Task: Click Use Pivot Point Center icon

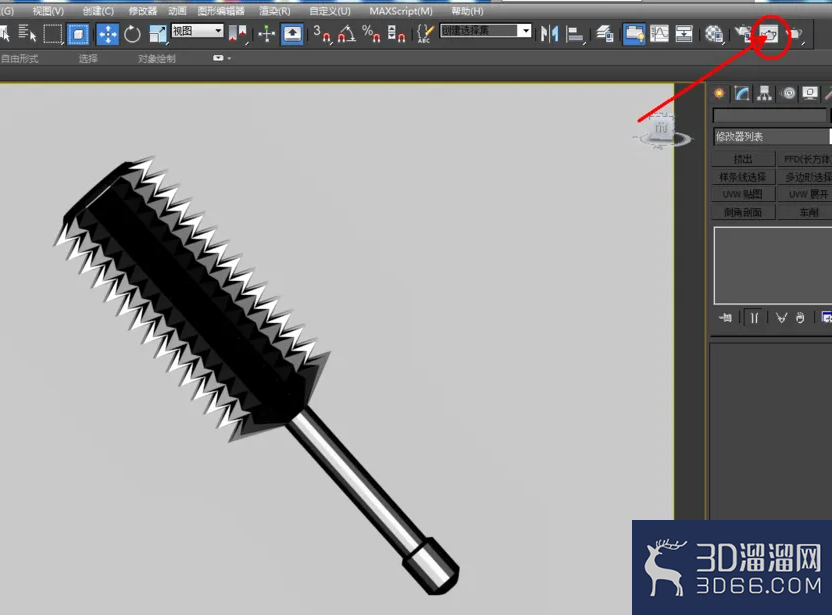Action: (x=238, y=34)
